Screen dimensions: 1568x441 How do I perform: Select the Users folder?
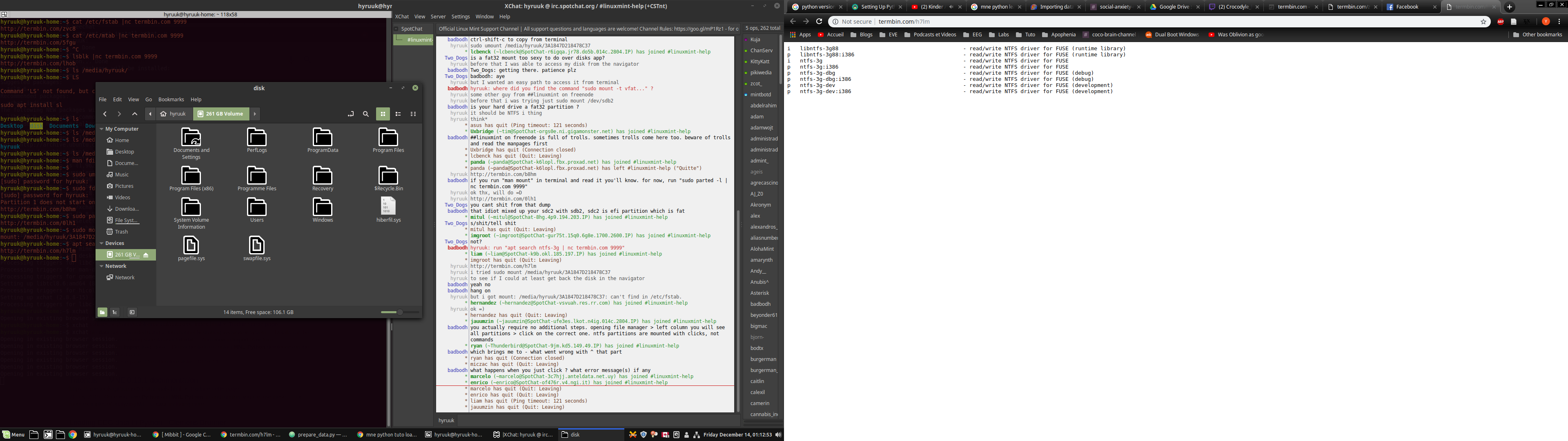pyautogui.click(x=257, y=210)
